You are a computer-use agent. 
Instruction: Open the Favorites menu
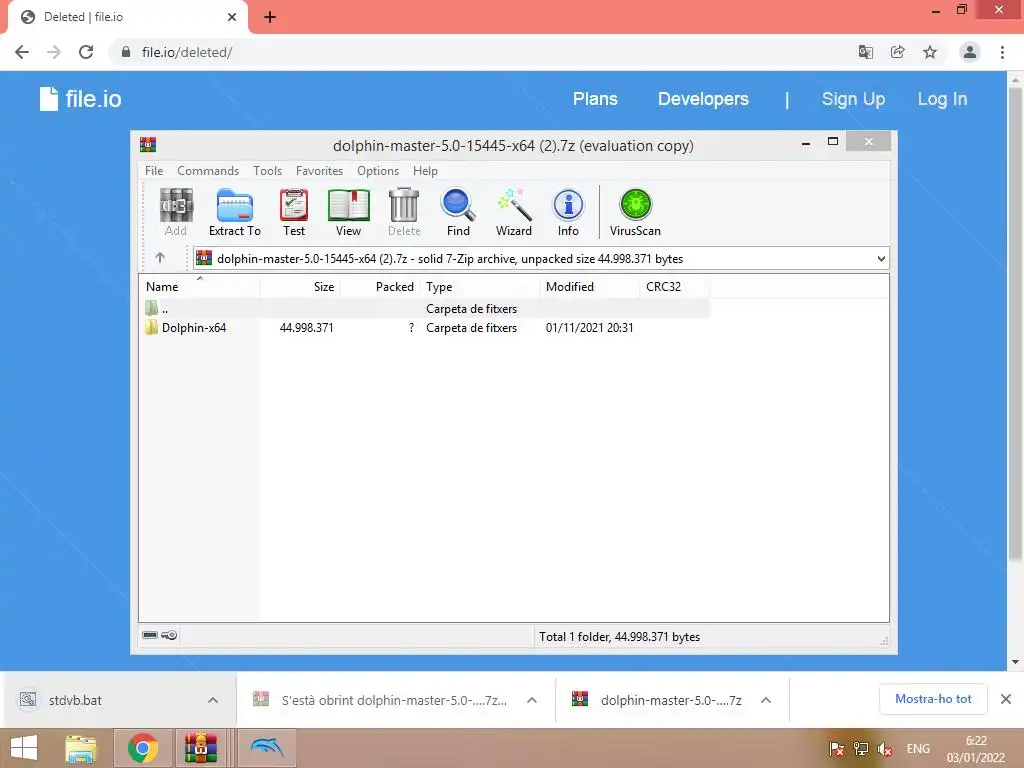tap(319, 170)
